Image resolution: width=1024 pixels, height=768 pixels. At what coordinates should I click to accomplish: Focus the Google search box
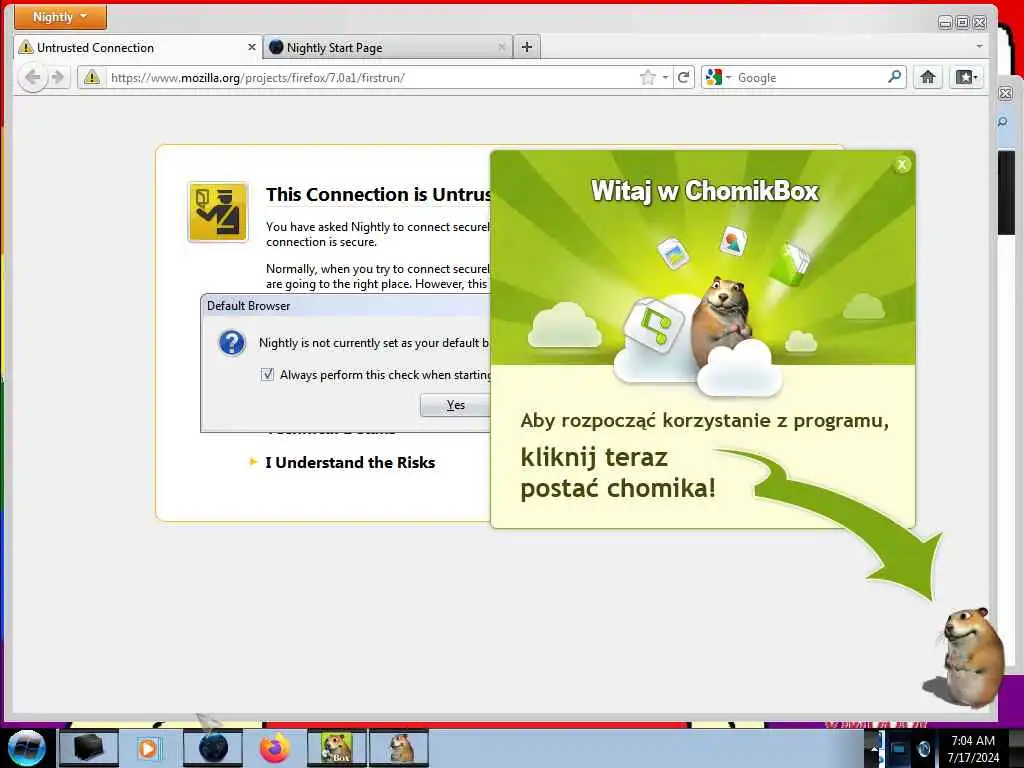tap(810, 78)
